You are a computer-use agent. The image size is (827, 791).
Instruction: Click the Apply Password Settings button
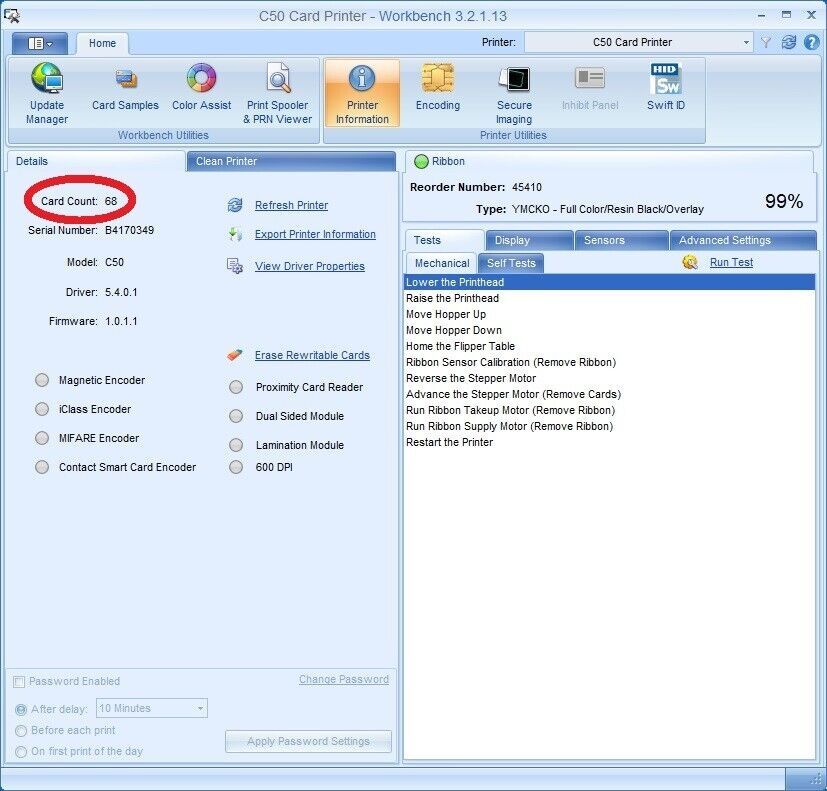(x=309, y=741)
